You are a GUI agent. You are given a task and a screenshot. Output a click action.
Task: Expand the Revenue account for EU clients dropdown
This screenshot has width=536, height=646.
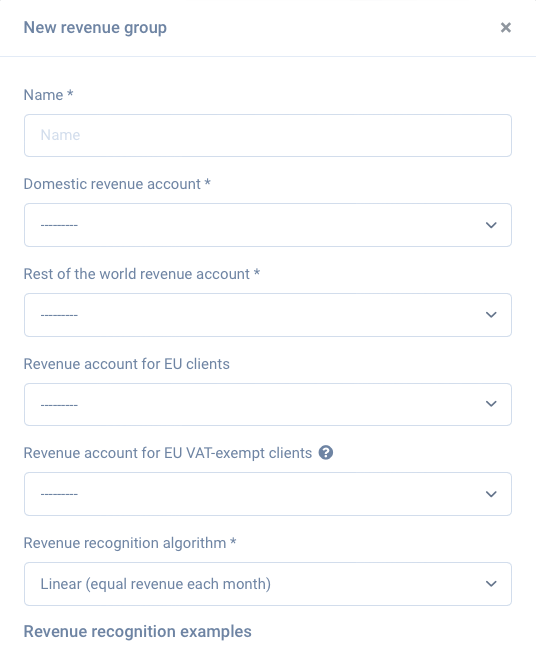click(268, 404)
